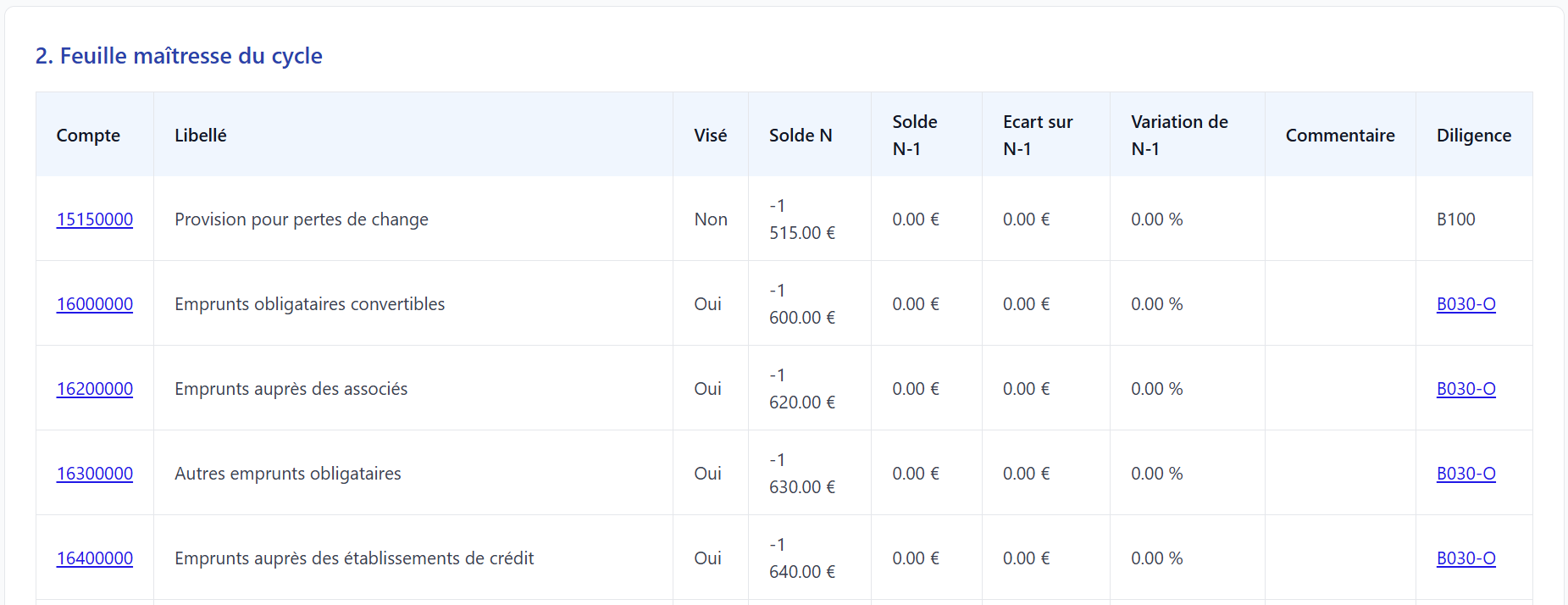1568x605 pixels.
Task: Open B030-O diligence for Emprunts obligataires convertibles
Action: 1466,304
